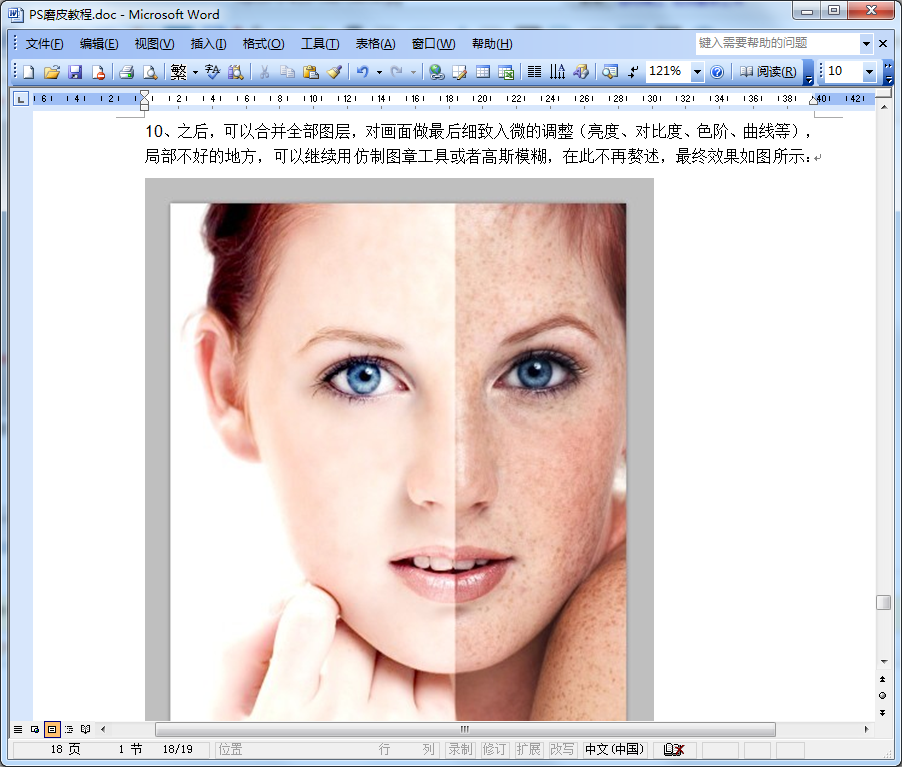Click the 繁 Chinese conversion button
The image size is (902, 767).
coord(178,72)
